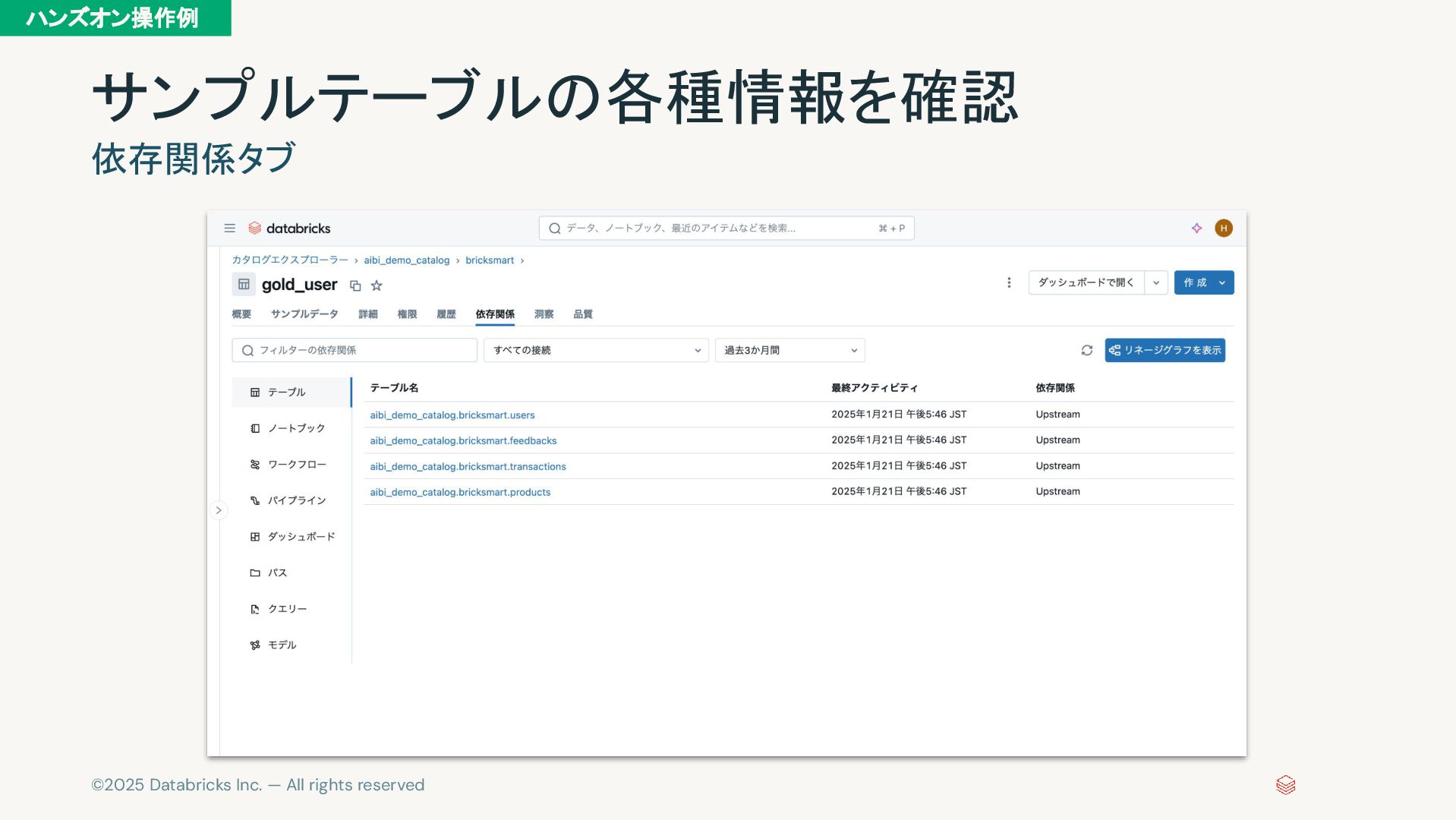Switch to the 詳細 tab
The height and width of the screenshot is (820, 1456).
[368, 314]
